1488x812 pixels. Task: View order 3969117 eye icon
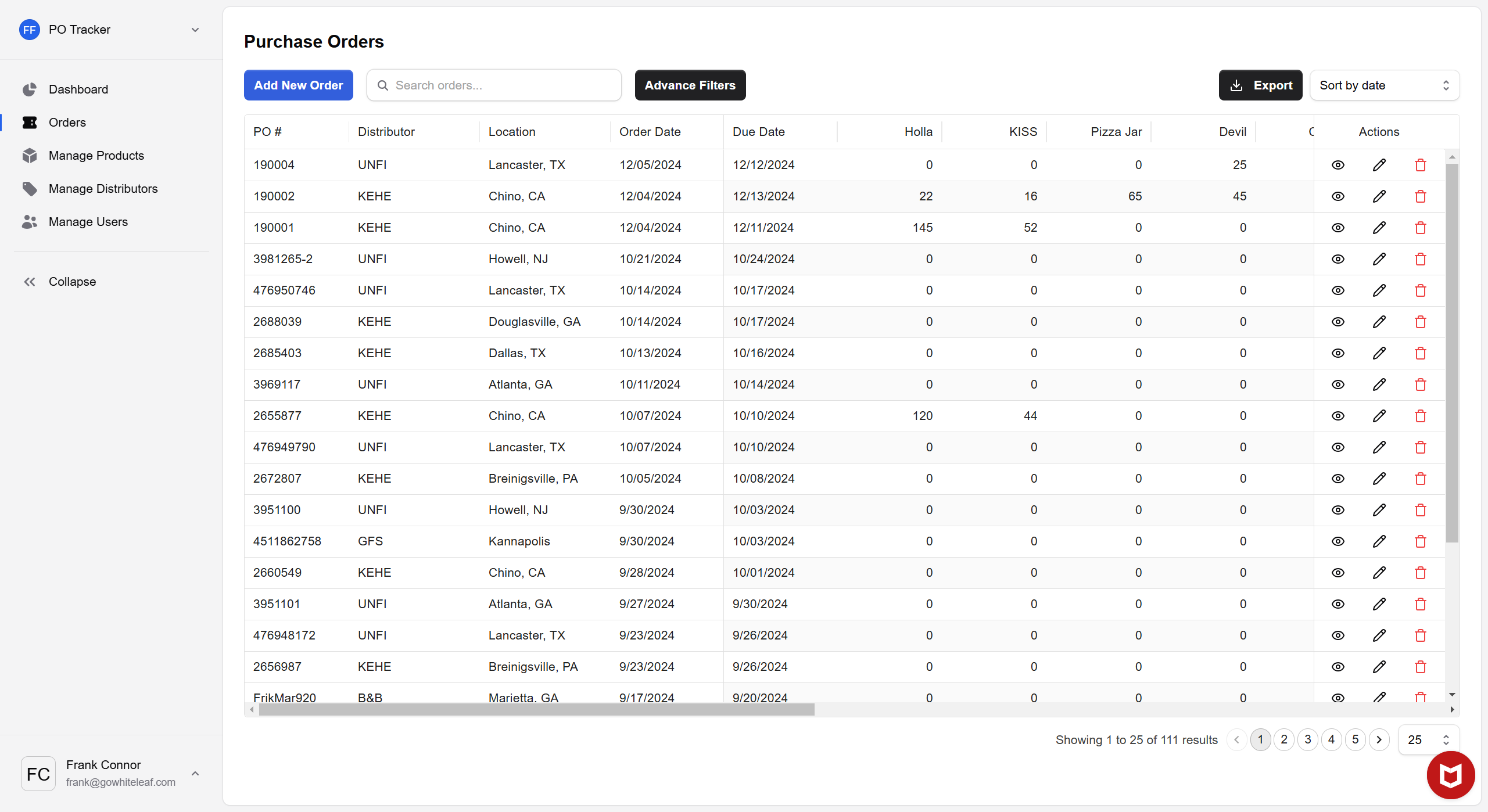coord(1338,385)
